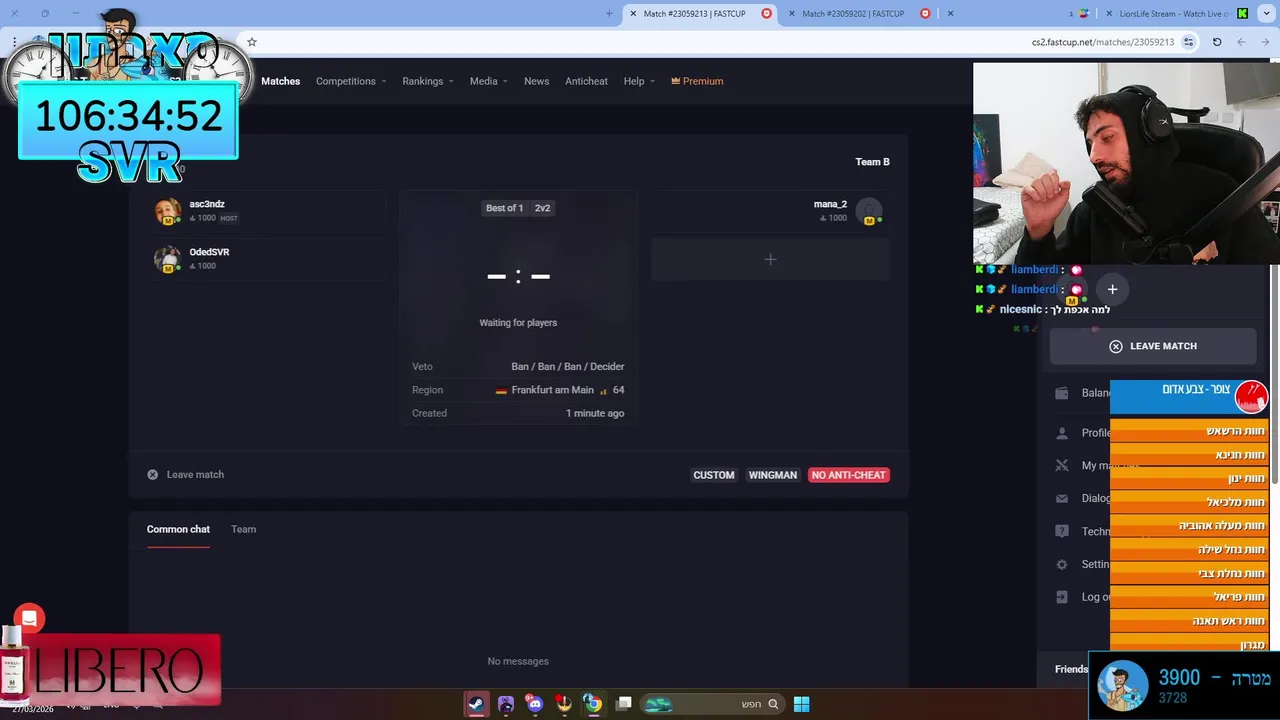Click the orange support chat bubble icon
This screenshot has height=720, width=1280.
pyautogui.click(x=29, y=619)
